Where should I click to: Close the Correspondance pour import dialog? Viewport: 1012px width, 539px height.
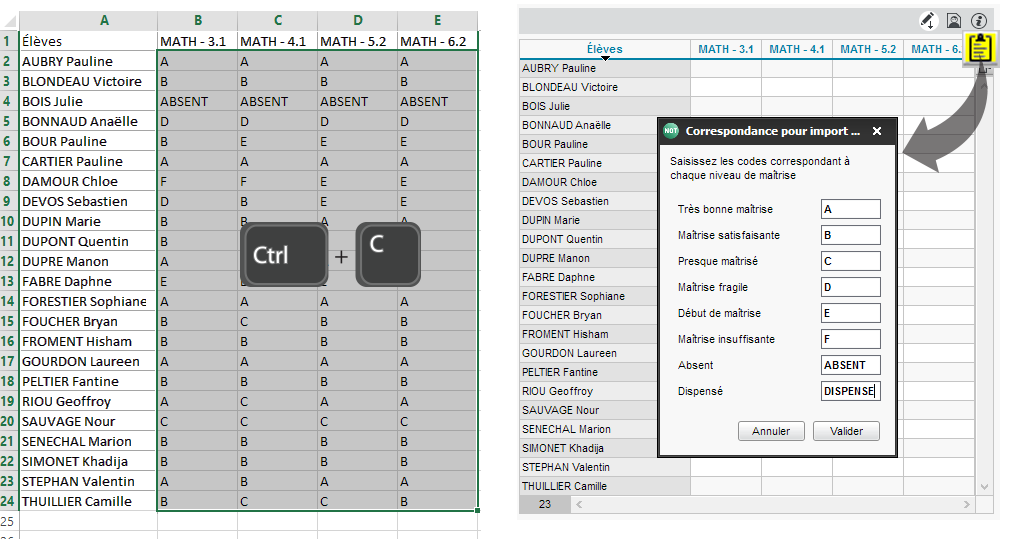click(x=876, y=131)
